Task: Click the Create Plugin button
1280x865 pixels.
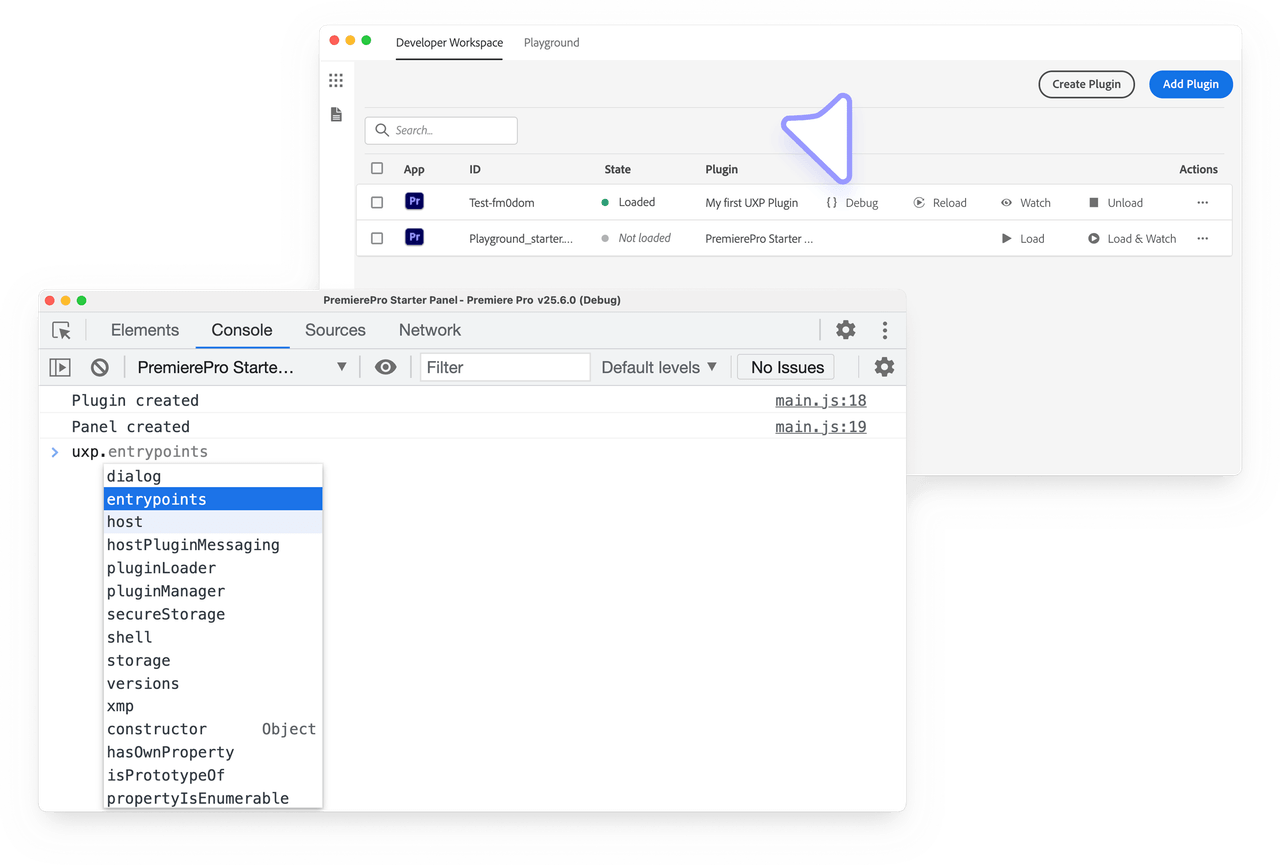Action: coord(1086,84)
